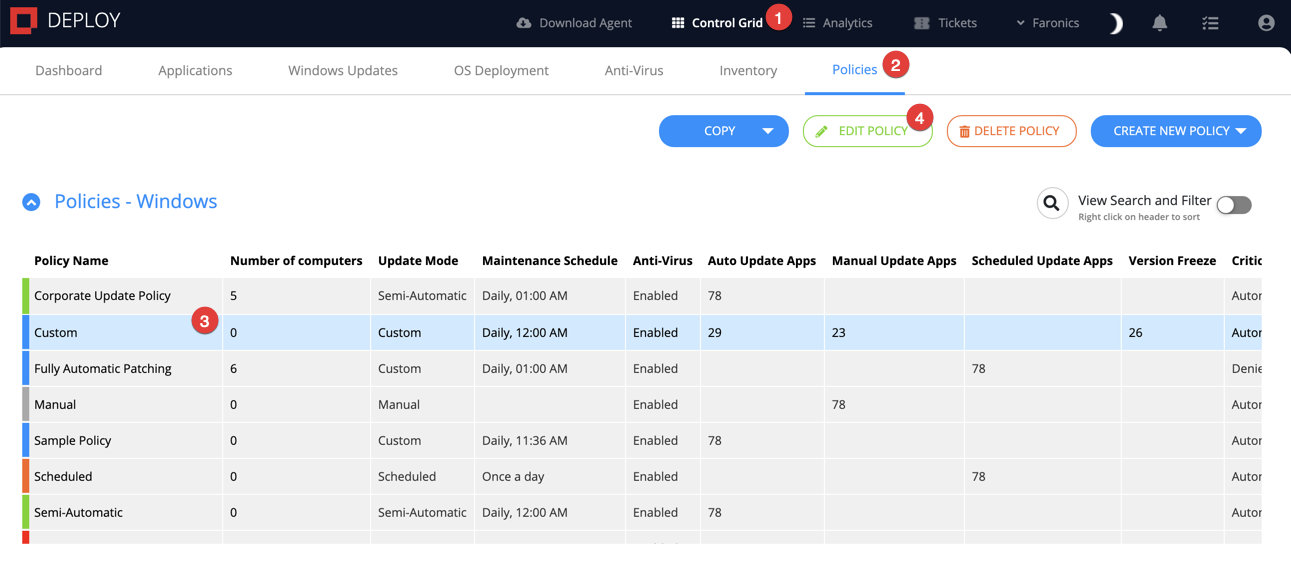The height and width of the screenshot is (564, 1291).
Task: Open notifications bell icon
Action: (x=1160, y=22)
